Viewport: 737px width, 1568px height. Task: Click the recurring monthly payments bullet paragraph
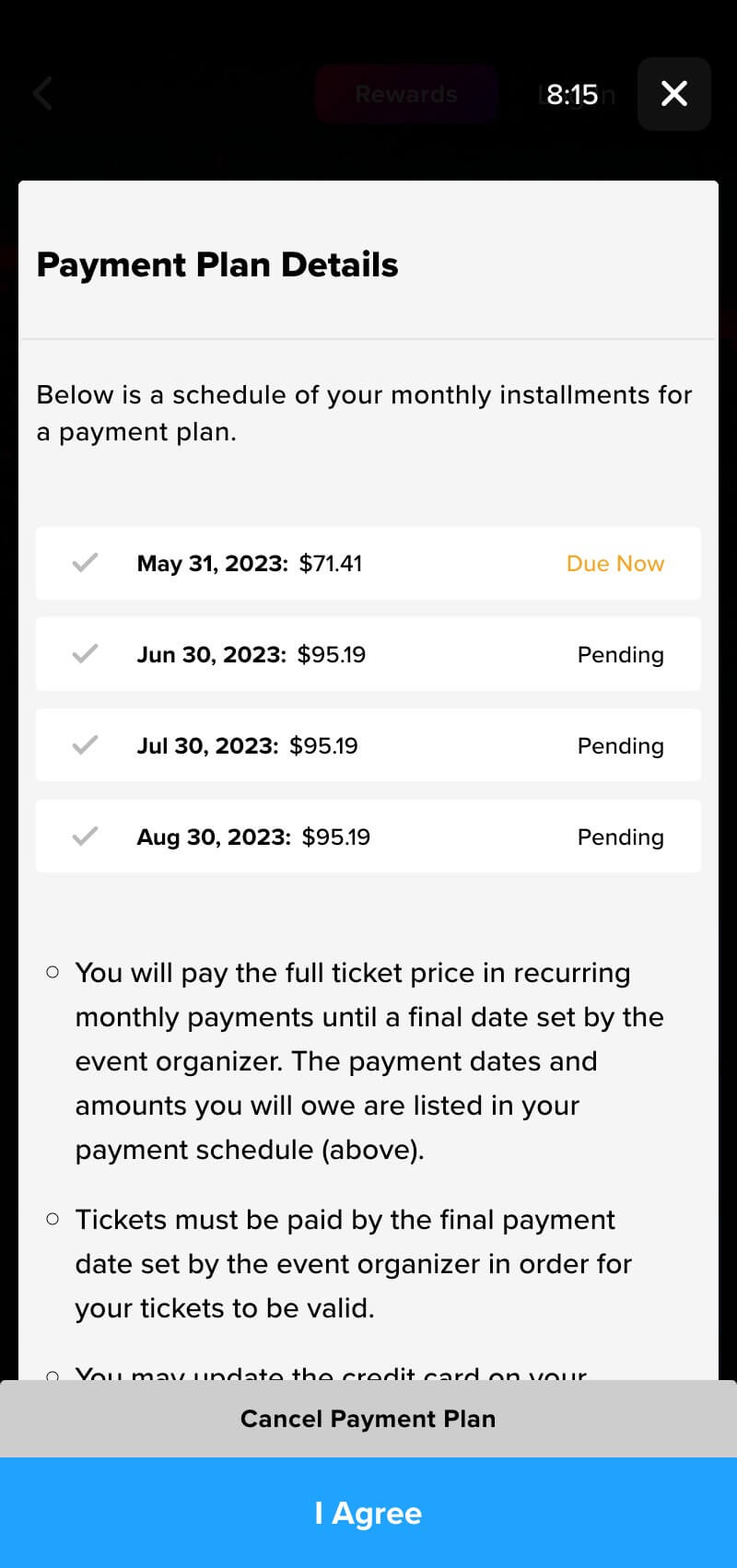(x=368, y=1061)
